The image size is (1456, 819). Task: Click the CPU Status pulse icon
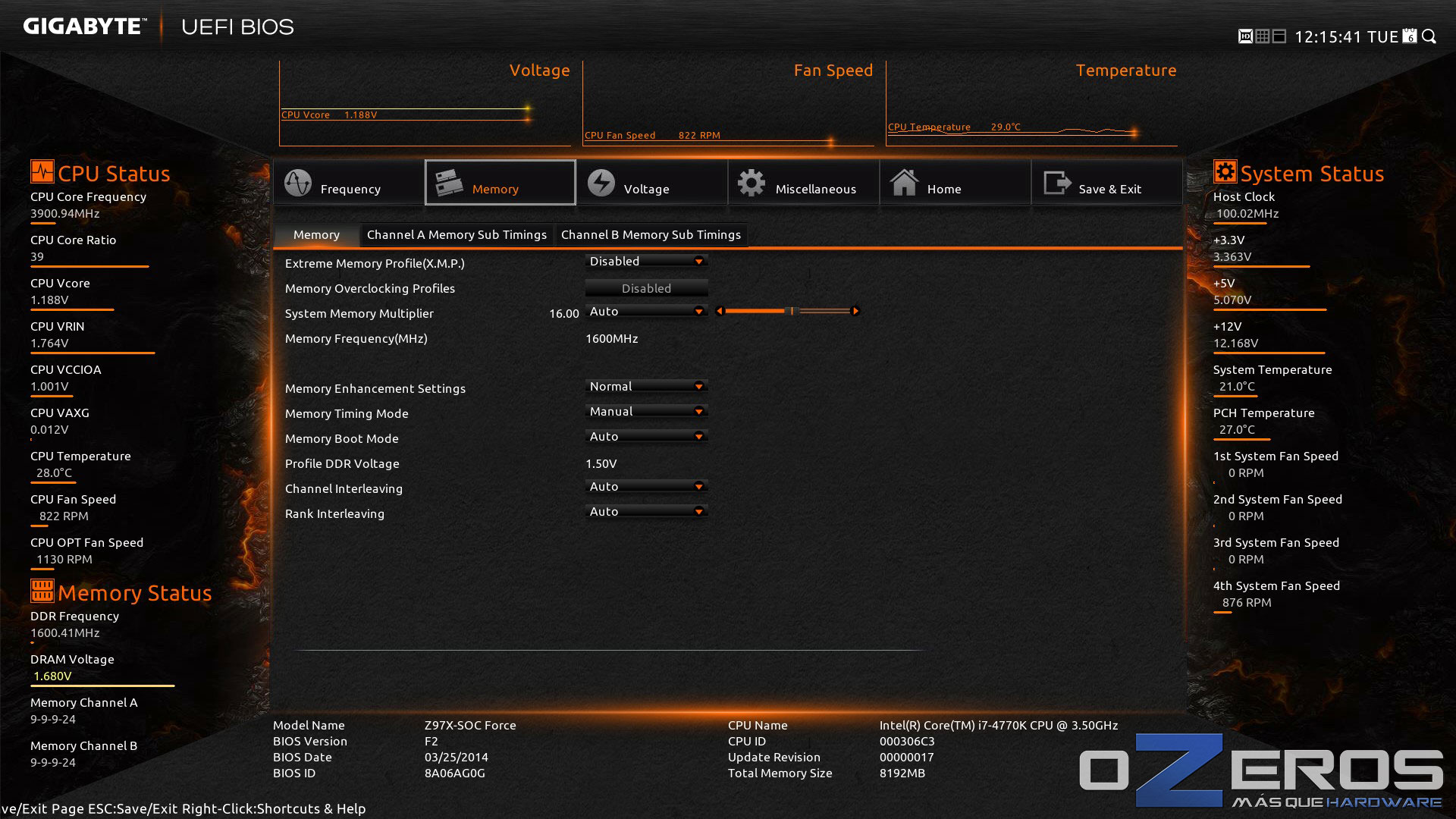point(42,171)
